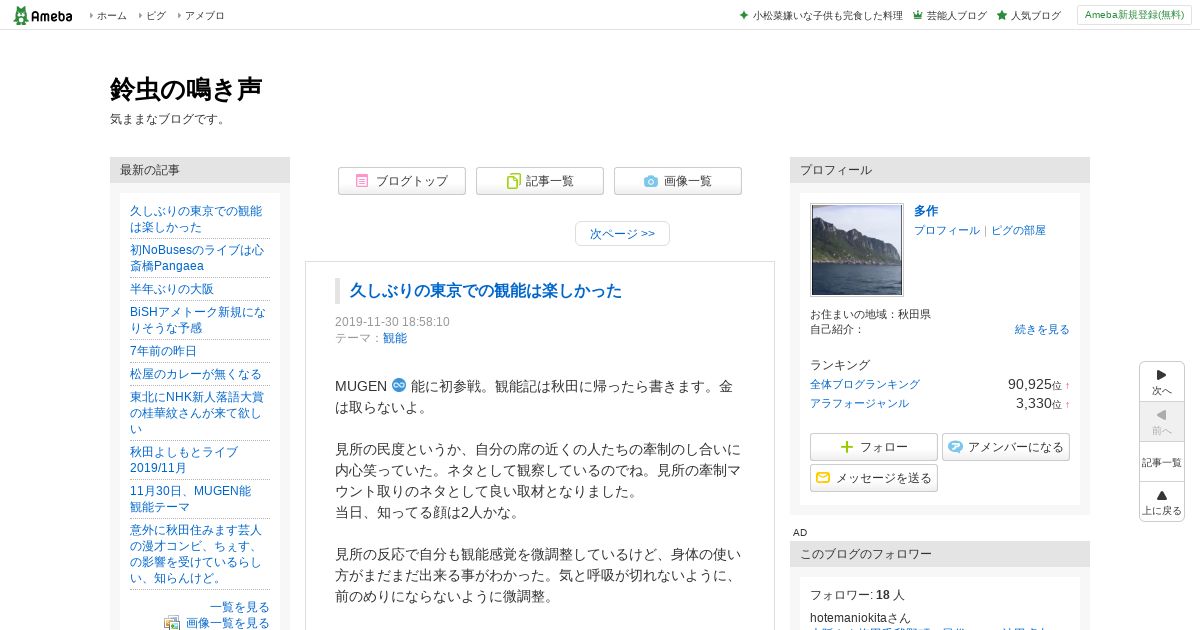Open follower hotemaniokitaさん
Viewport: 1200px width, 630px height.
tap(860, 618)
